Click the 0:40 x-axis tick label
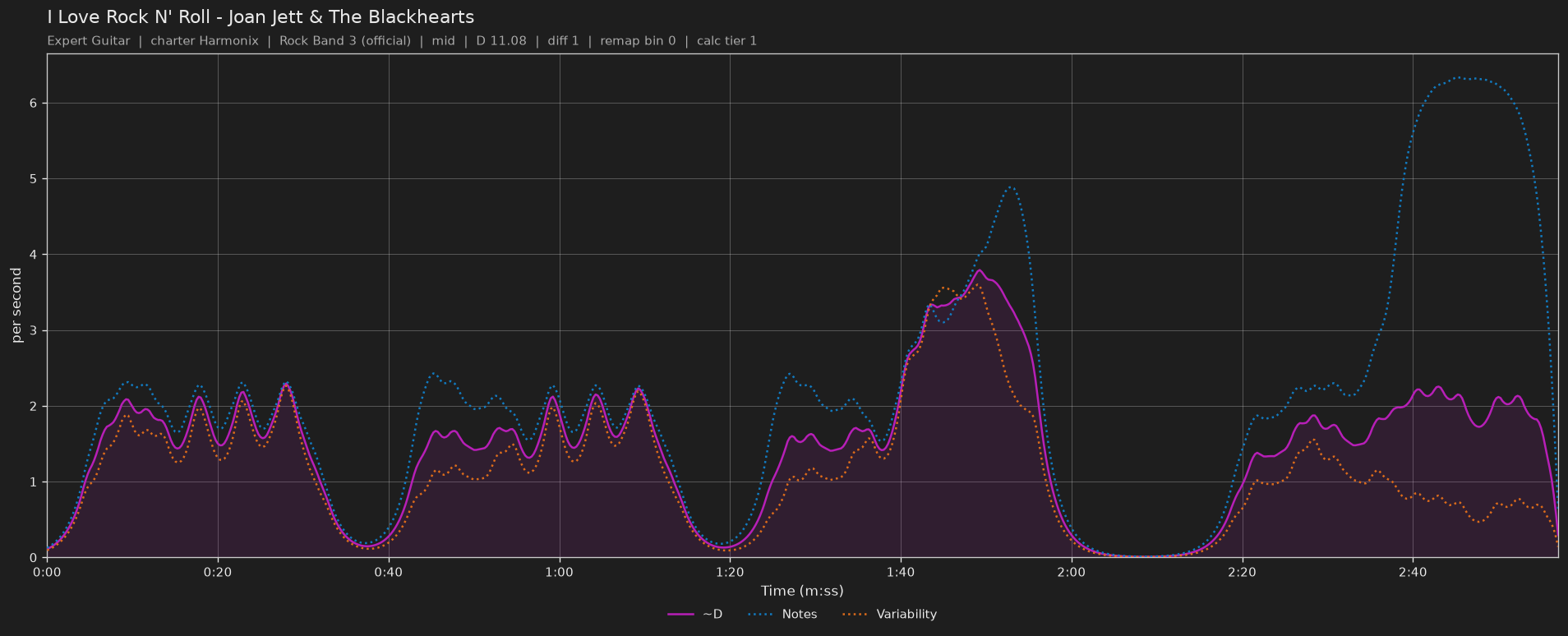1568x636 pixels. (x=389, y=573)
